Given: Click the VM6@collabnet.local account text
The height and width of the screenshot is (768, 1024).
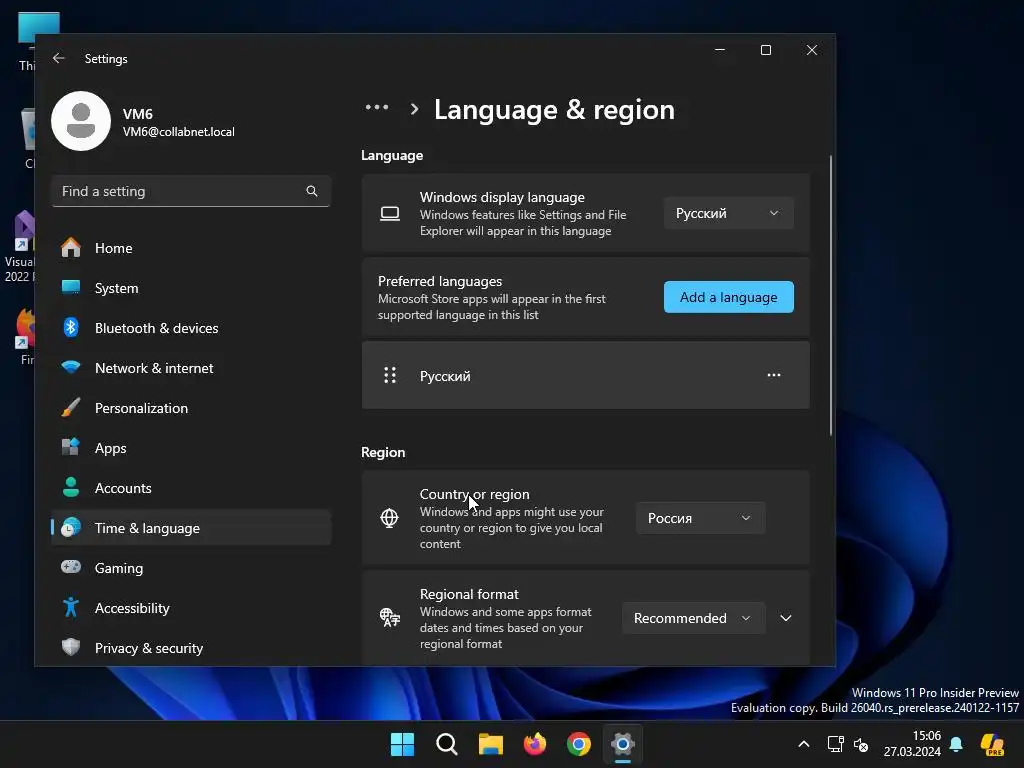Looking at the screenshot, I should coord(178,131).
